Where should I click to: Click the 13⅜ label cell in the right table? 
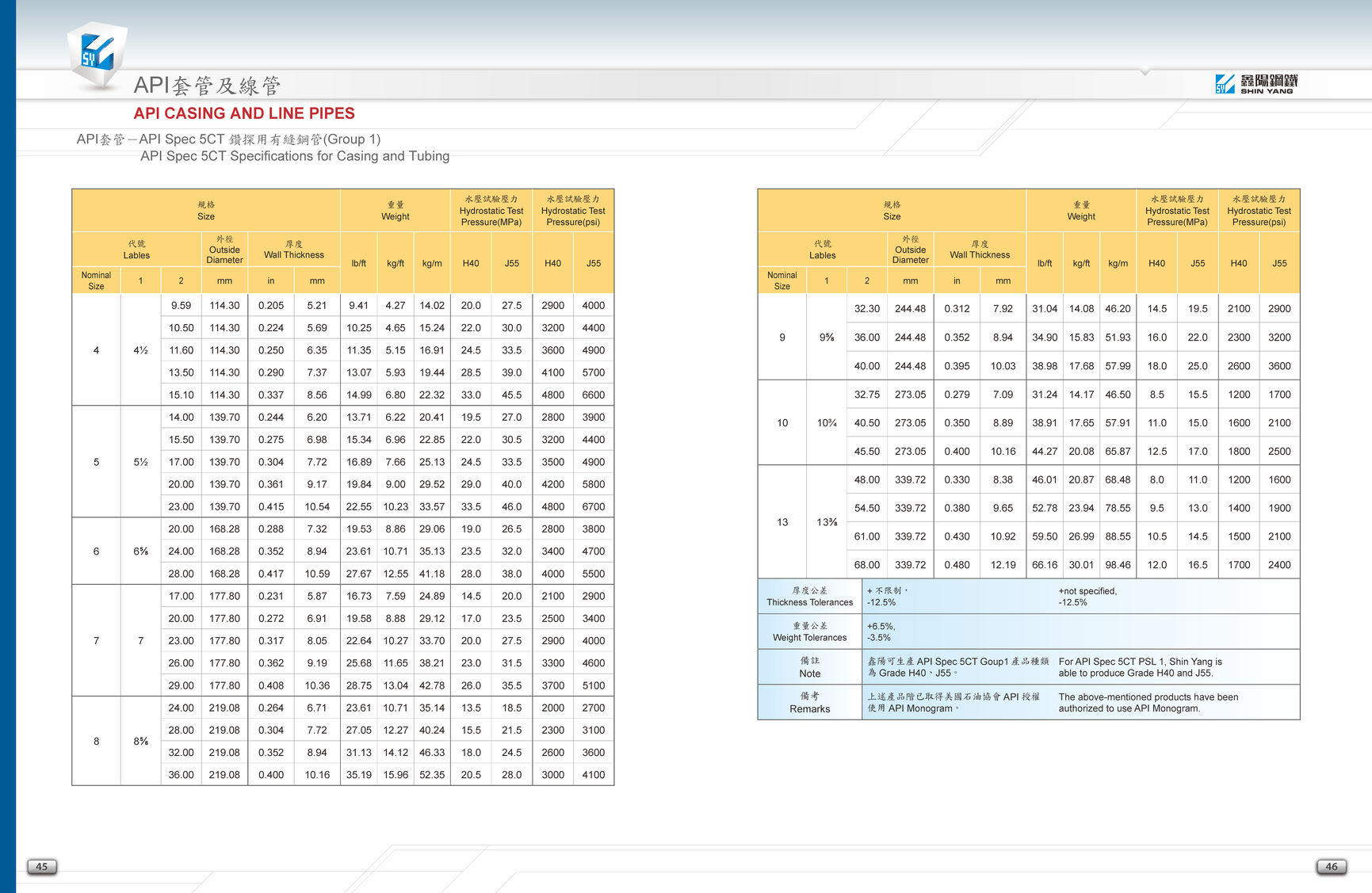(827, 522)
